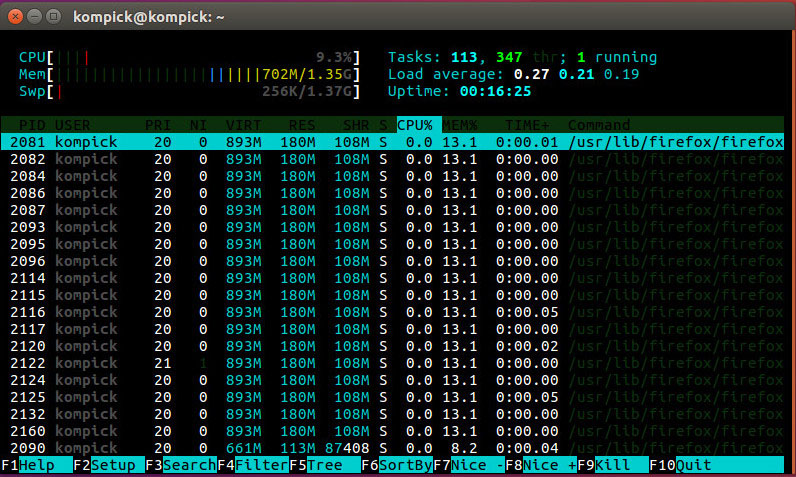The height and width of the screenshot is (477, 796).
Task: Activate F3 Search in the bottom bar
Action: tap(181, 465)
